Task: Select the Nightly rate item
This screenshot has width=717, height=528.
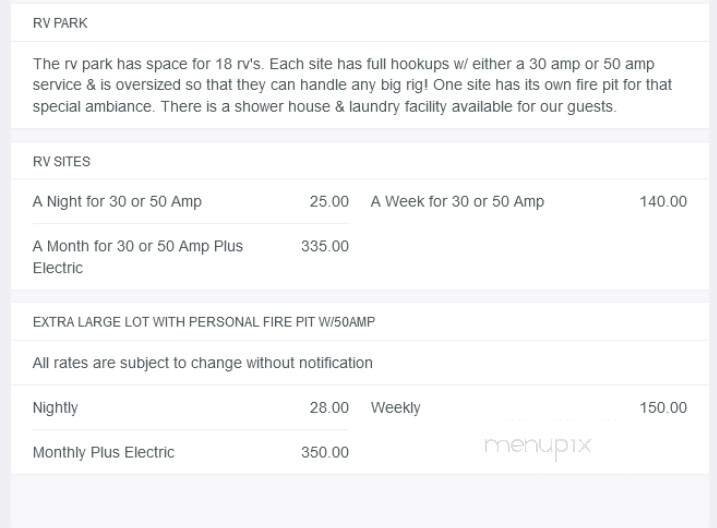Action: (55, 408)
